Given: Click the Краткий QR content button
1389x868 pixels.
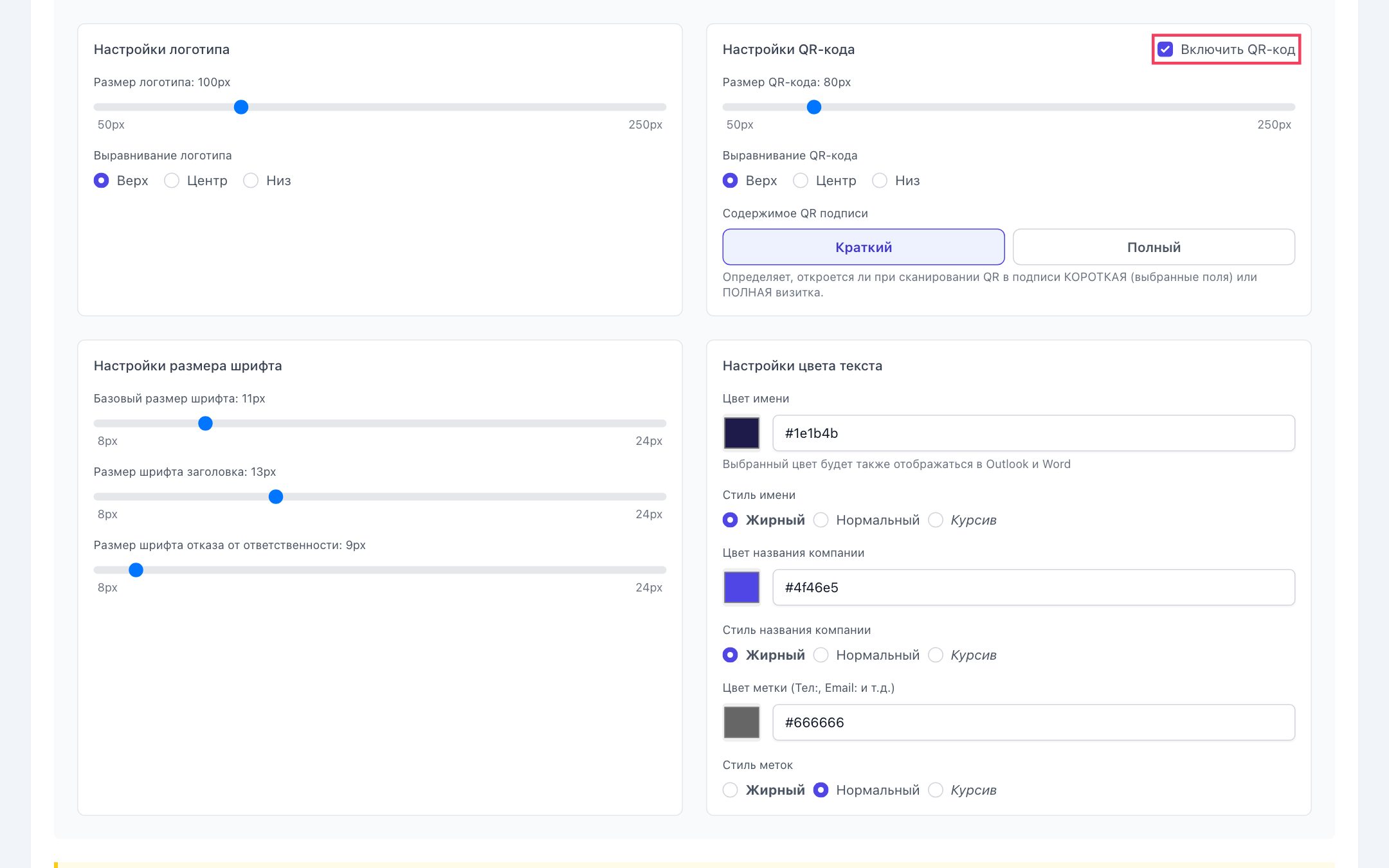Looking at the screenshot, I should point(863,247).
